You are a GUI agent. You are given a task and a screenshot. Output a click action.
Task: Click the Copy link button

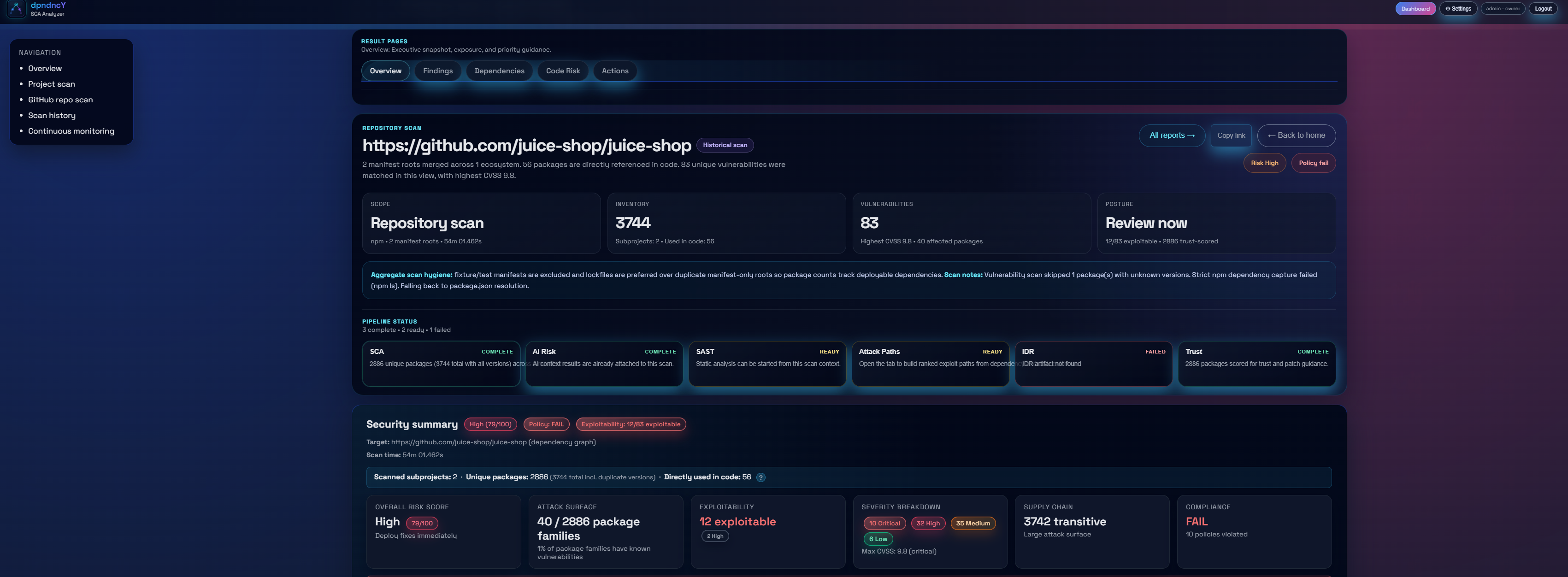point(1231,135)
